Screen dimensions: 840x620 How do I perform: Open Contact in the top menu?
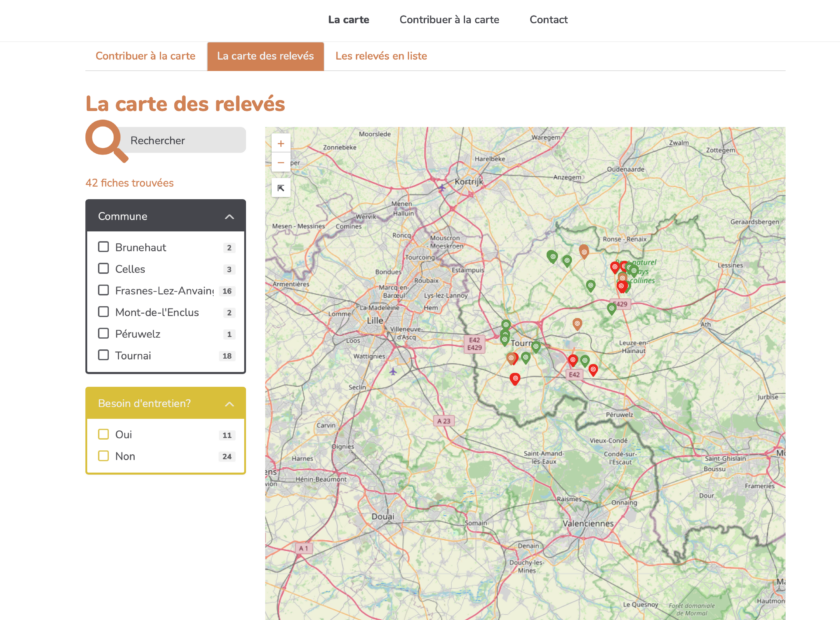click(548, 20)
